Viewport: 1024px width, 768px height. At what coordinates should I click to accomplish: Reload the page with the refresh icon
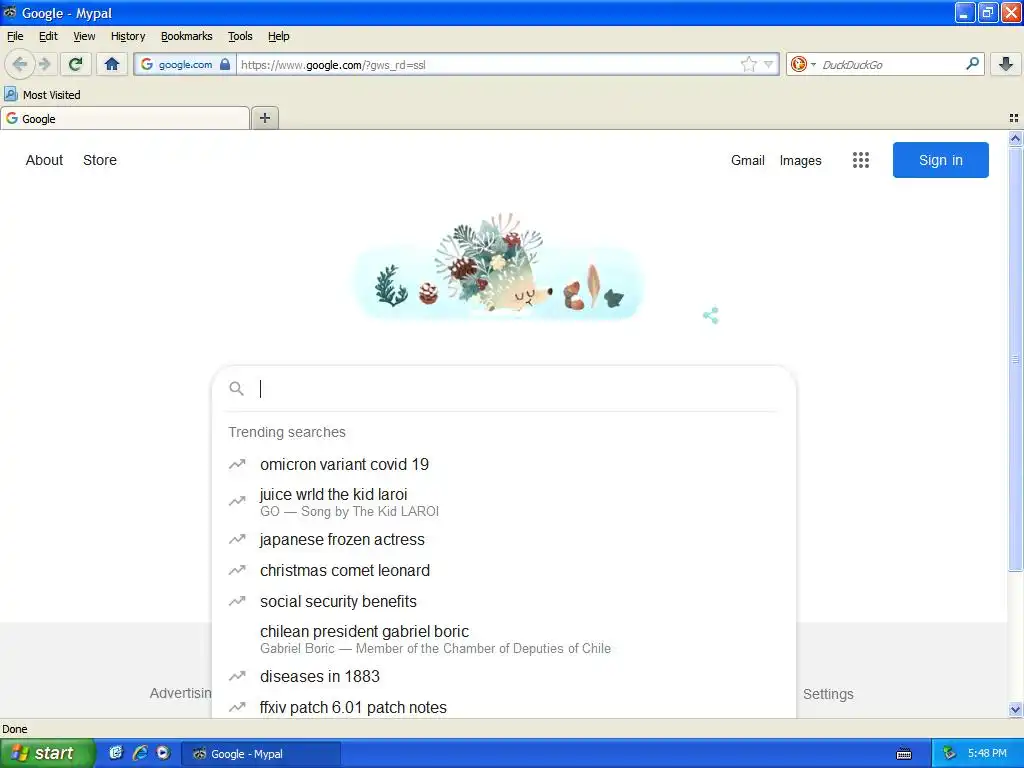[x=76, y=64]
